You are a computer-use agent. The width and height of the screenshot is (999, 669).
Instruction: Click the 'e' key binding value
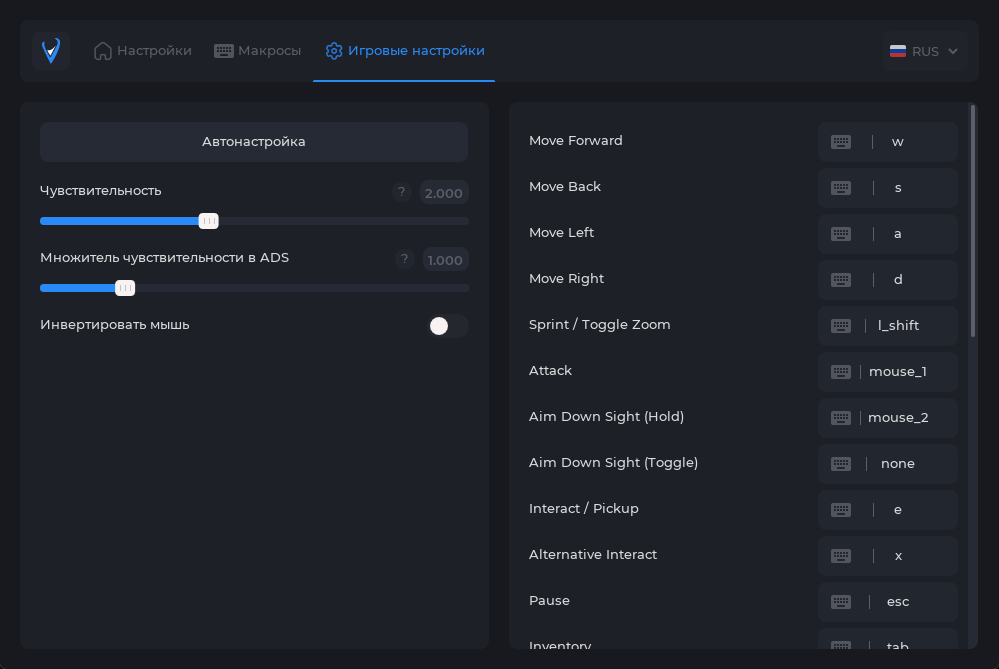898,510
